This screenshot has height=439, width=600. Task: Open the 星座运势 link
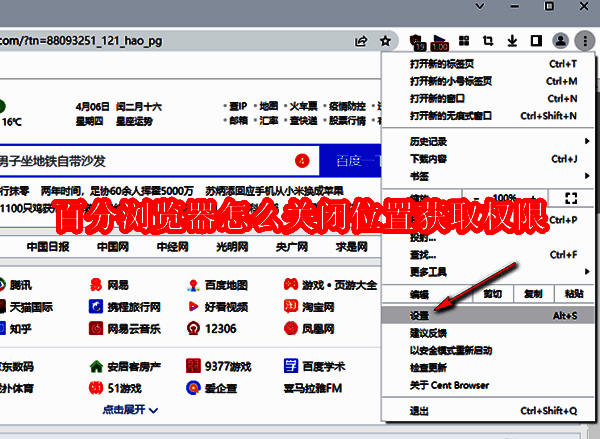(x=134, y=122)
